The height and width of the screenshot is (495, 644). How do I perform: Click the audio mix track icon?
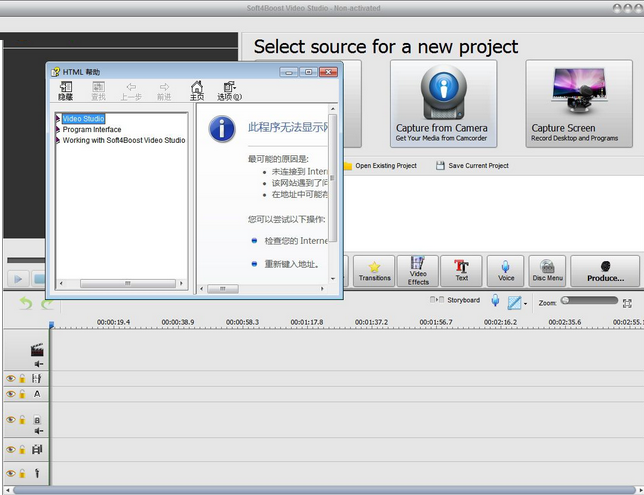click(x=37, y=449)
